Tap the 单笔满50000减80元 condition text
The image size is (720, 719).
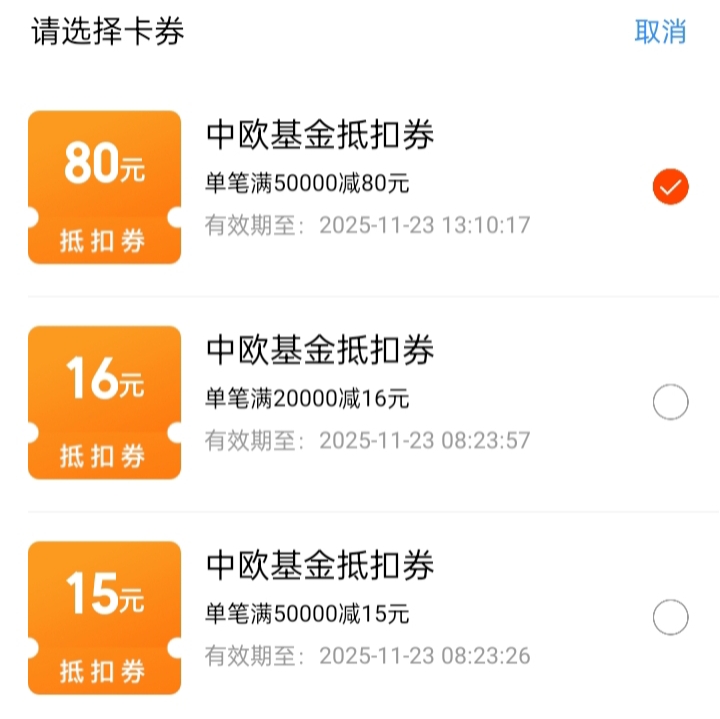pos(307,183)
